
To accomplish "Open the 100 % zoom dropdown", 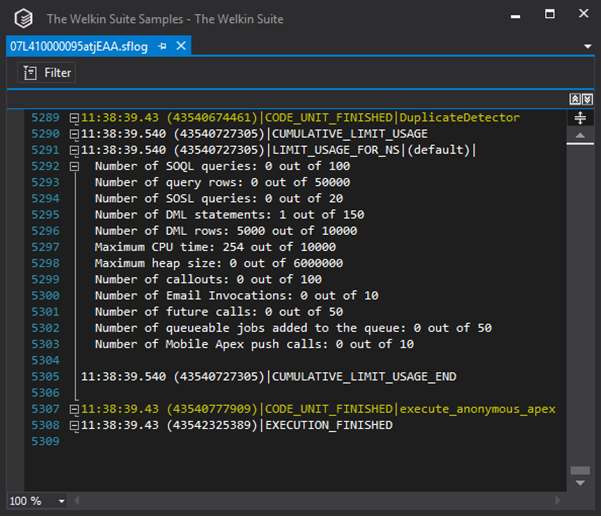I will (62, 501).
